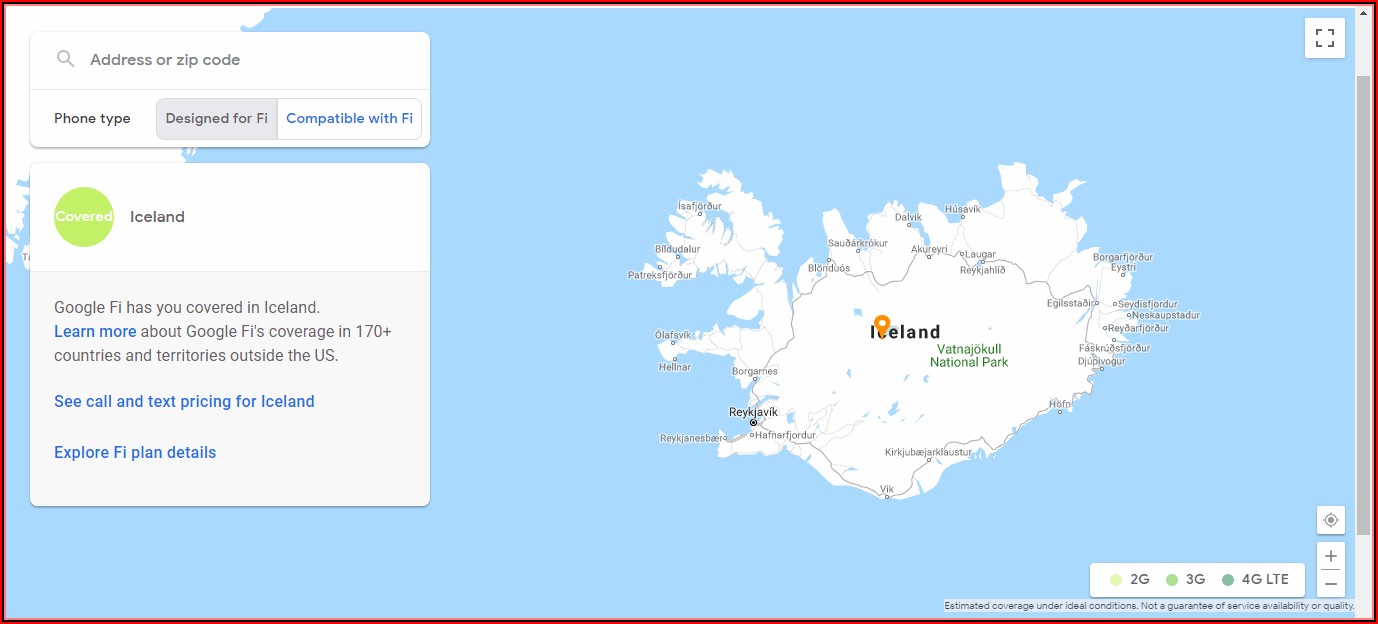Zoom in on the map
Viewport: 1378px width, 624px height.
[x=1330, y=556]
